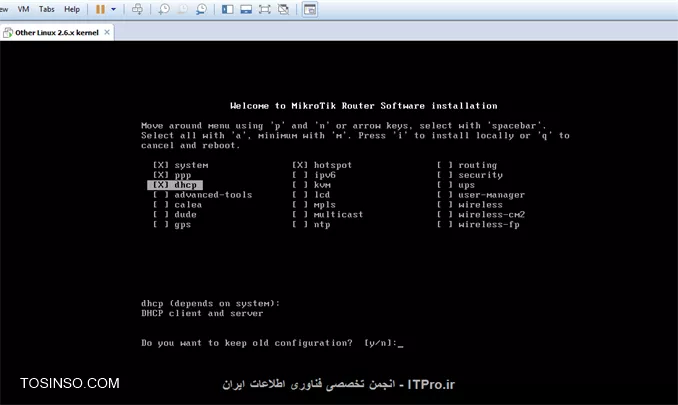
Task: Toggle the security package checkbox
Action: tap(445, 175)
